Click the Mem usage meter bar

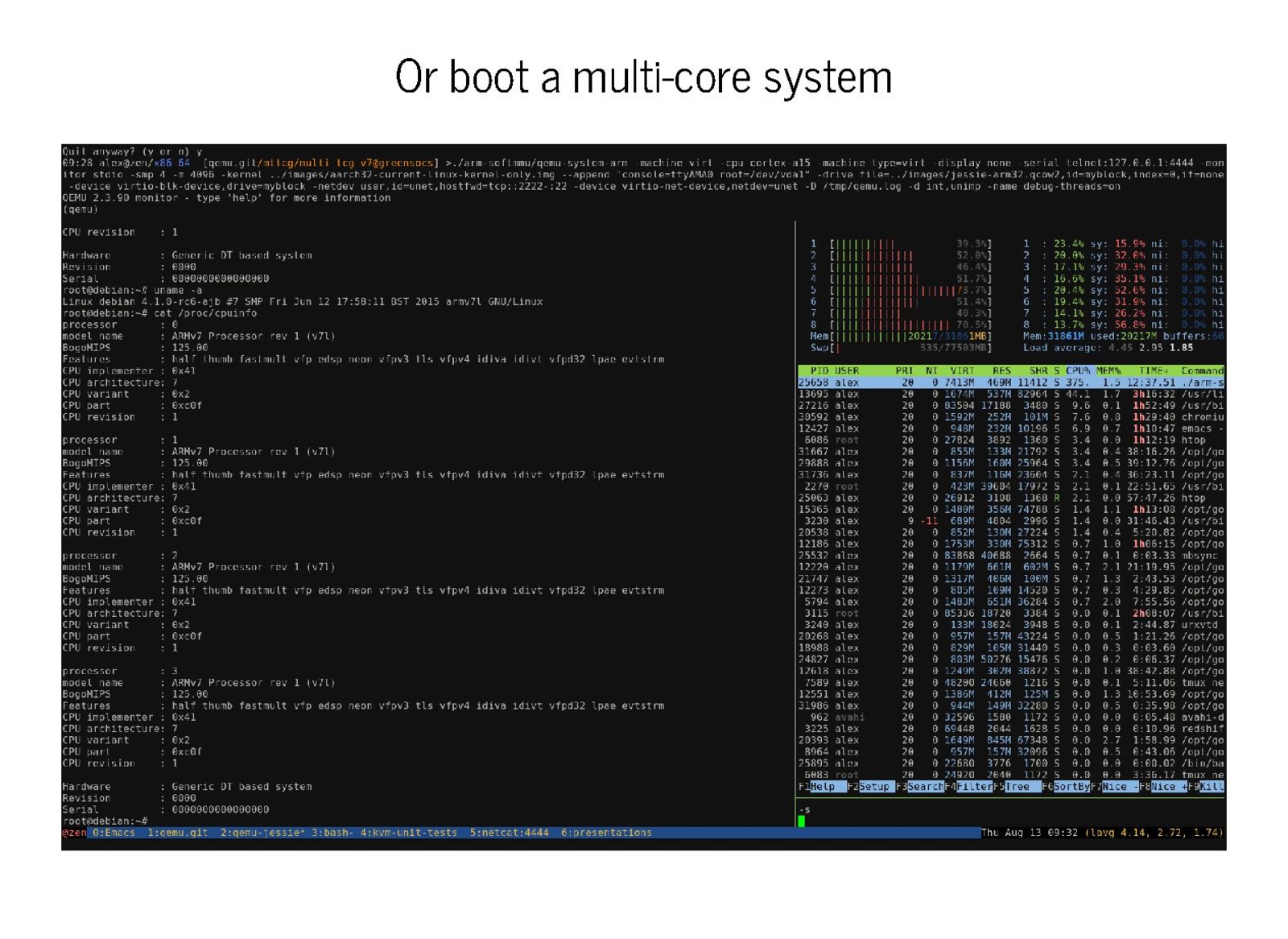[900, 337]
